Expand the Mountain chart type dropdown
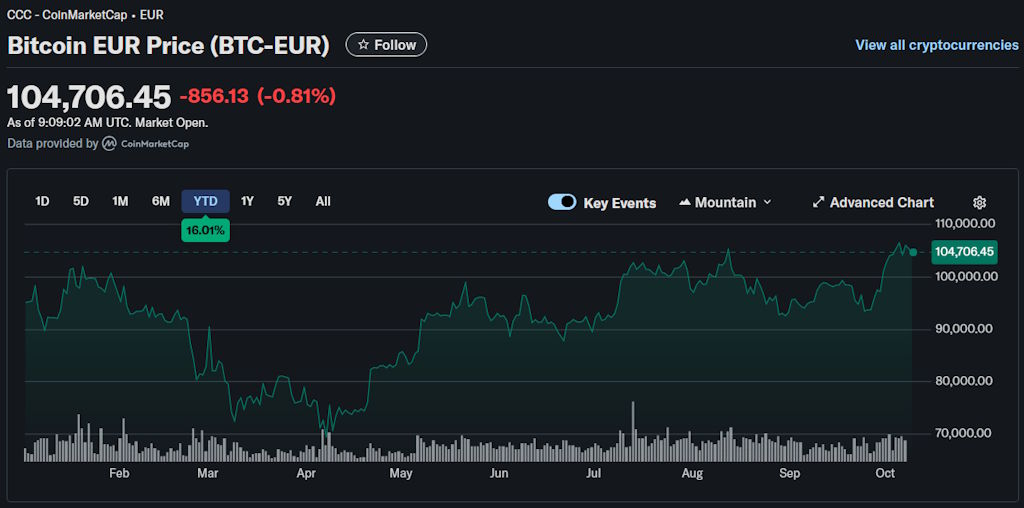The image size is (1024, 508). (x=767, y=202)
